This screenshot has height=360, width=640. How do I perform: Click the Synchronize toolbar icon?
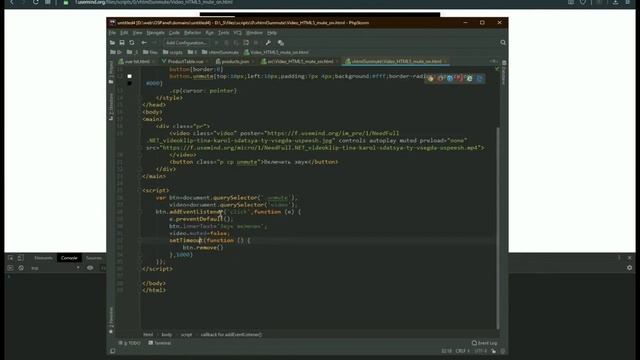click(x=132, y=42)
